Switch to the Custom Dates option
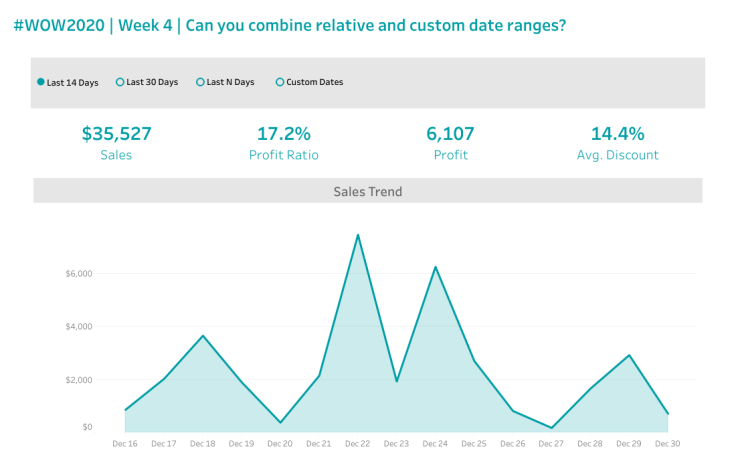Screen dimensions: 736x454 point(280,82)
